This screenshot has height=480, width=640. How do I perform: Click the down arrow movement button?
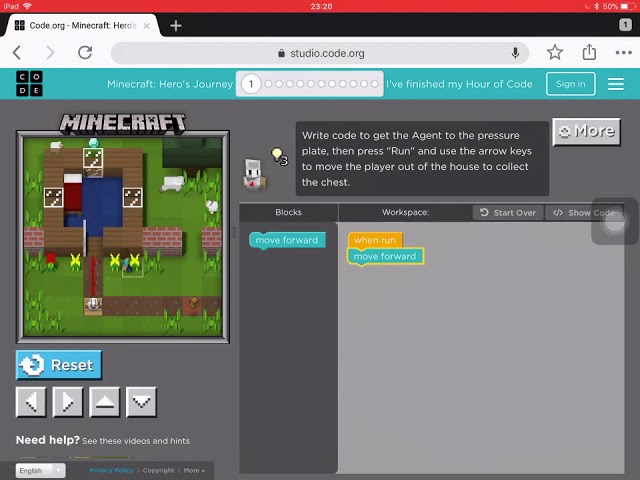(x=141, y=402)
